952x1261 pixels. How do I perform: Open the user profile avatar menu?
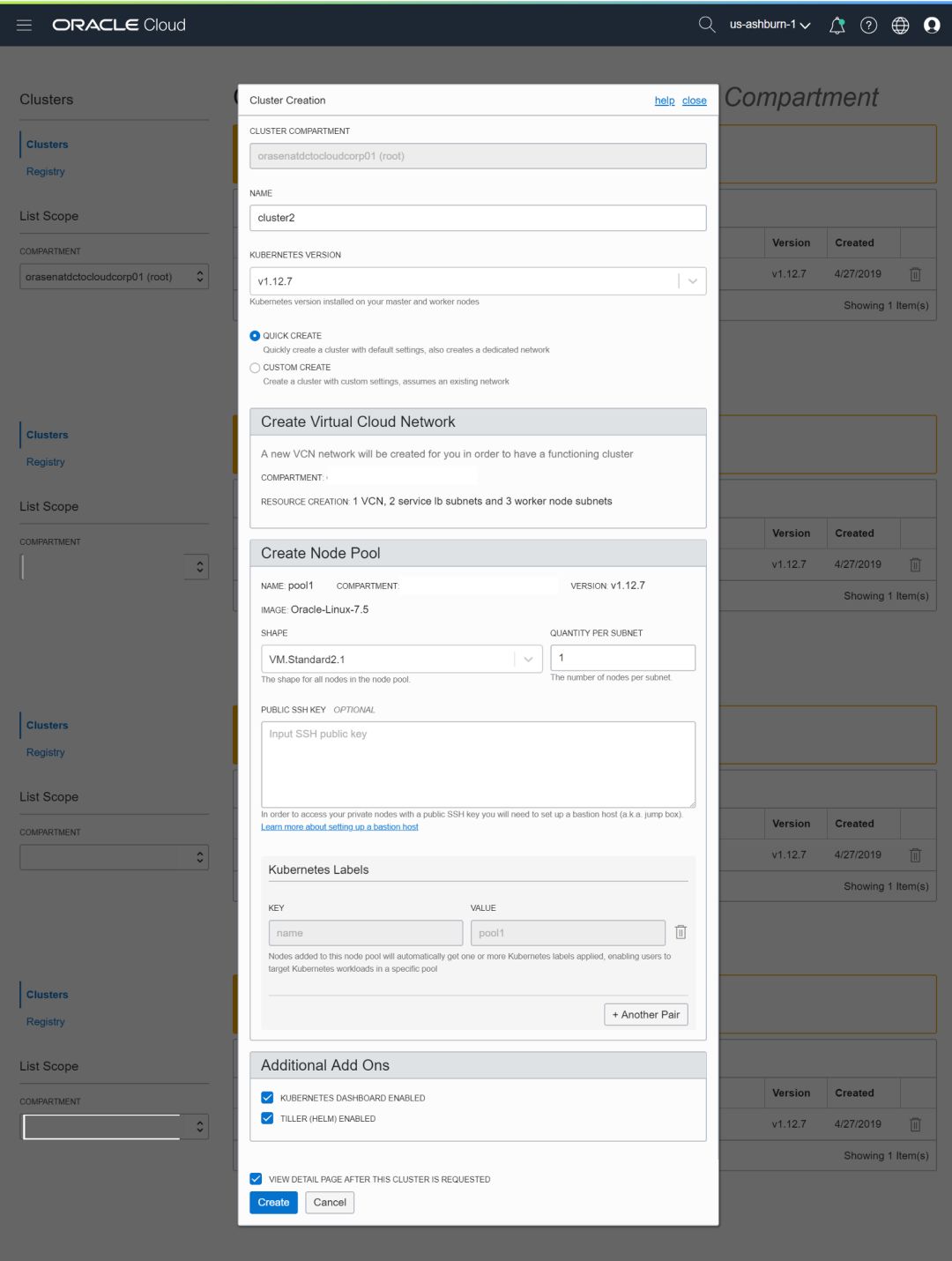932,26
